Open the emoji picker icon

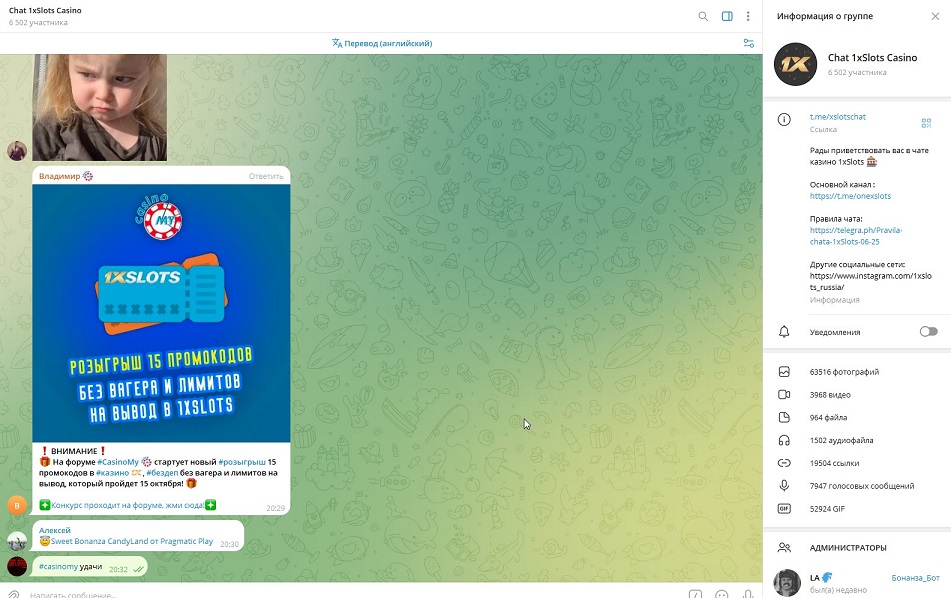(722, 595)
